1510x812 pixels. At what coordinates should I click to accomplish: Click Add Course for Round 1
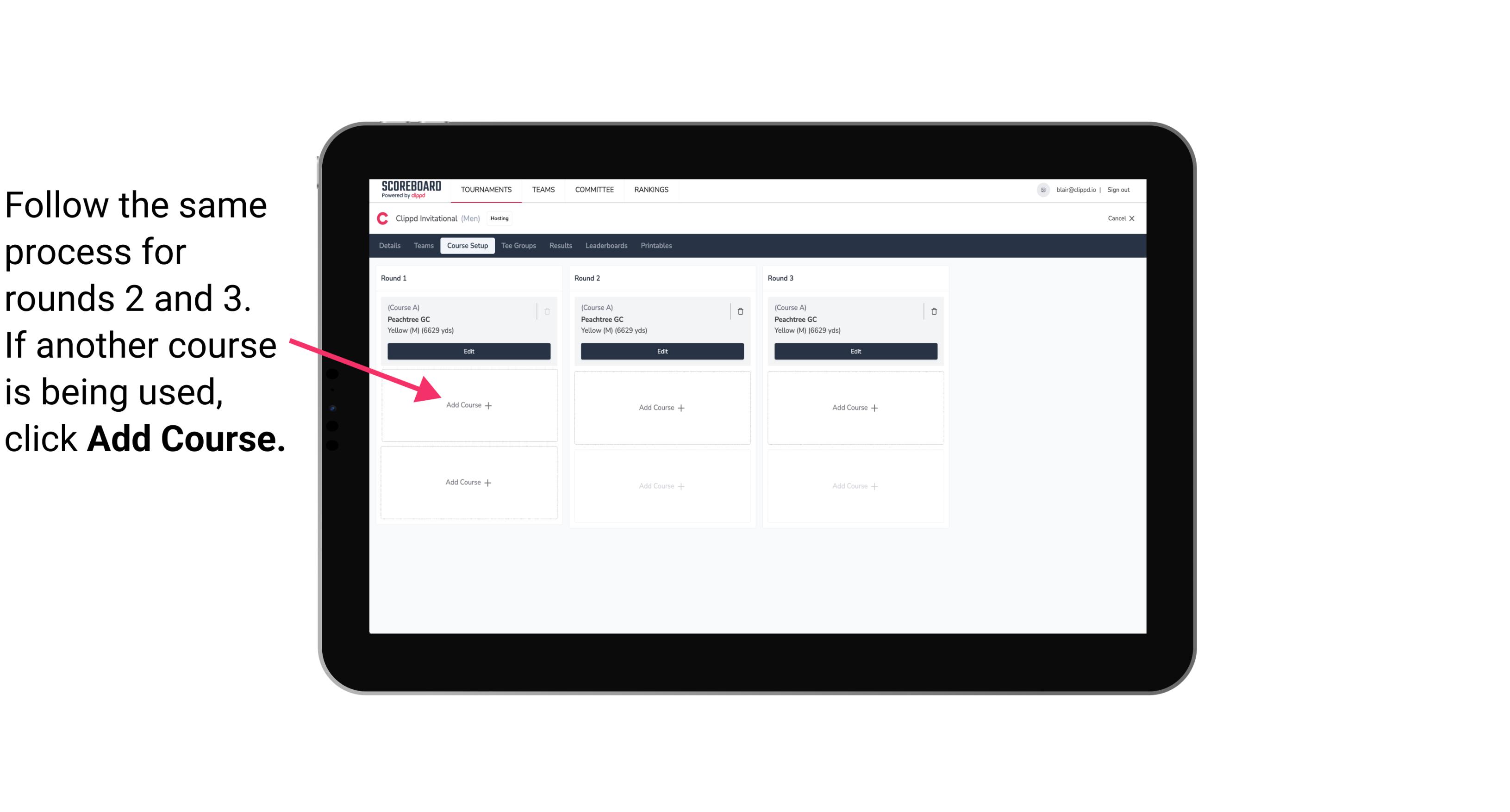(467, 405)
